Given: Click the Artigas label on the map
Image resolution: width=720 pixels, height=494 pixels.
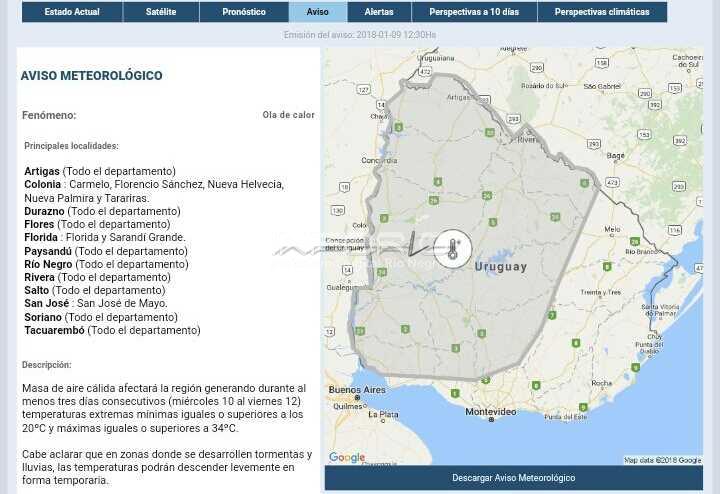Looking at the screenshot, I should pyautogui.click(x=458, y=97).
